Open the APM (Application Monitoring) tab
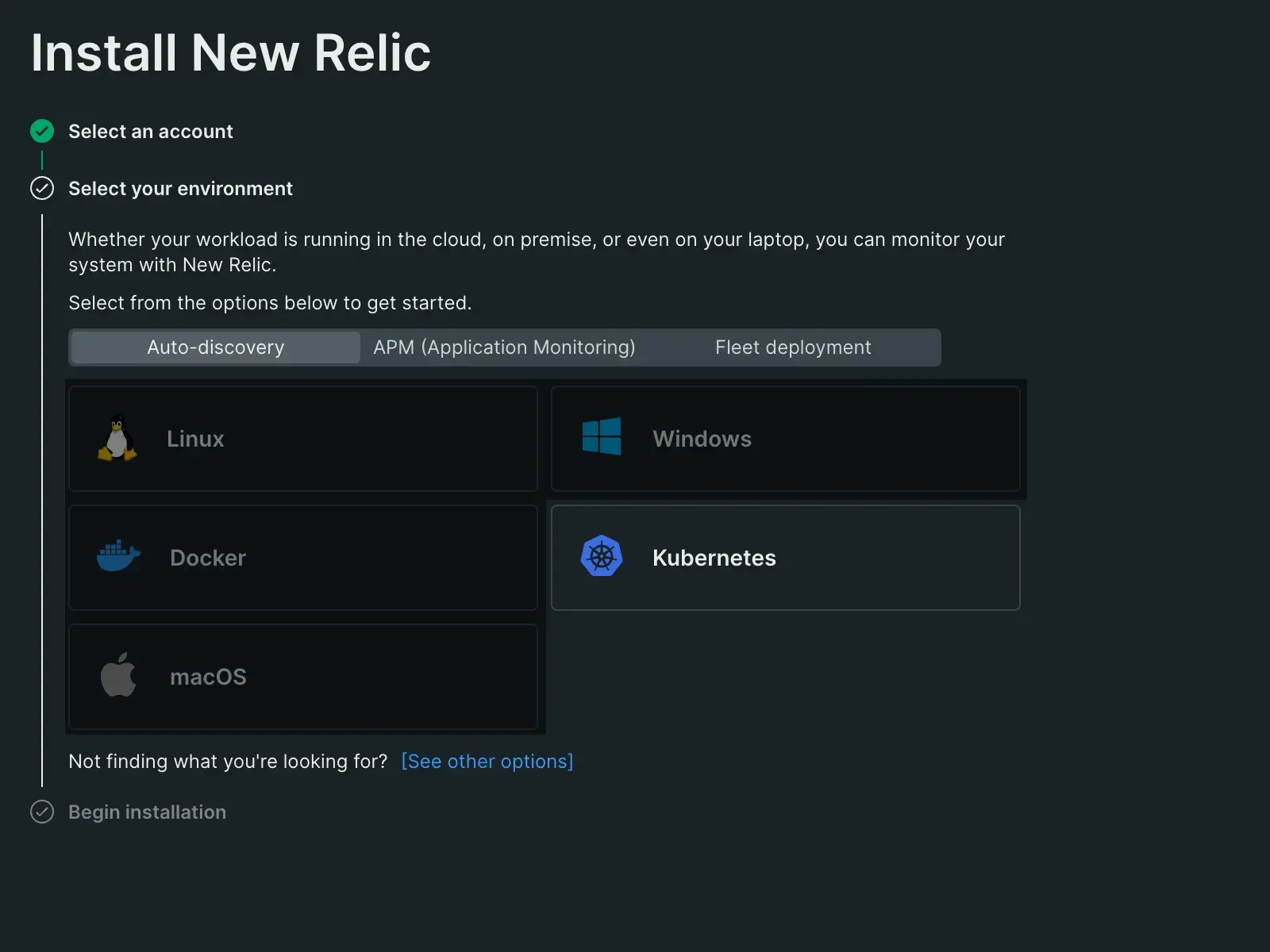Screen dimensions: 1270x952 pos(504,347)
